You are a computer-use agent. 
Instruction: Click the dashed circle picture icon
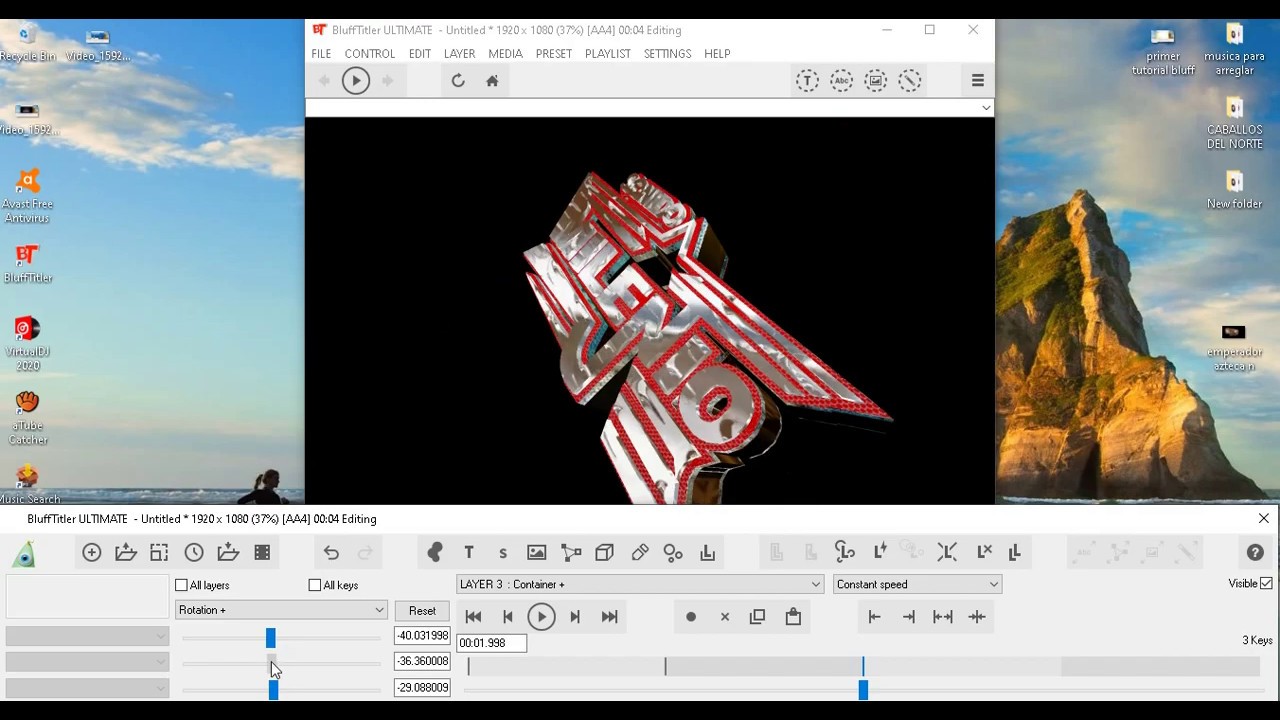click(x=876, y=81)
